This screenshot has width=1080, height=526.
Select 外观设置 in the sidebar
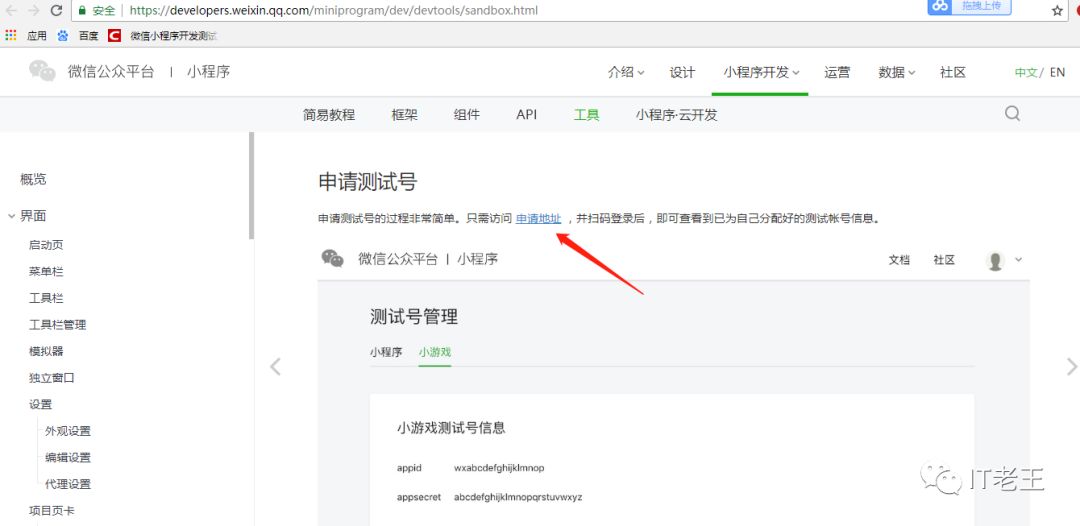pyautogui.click(x=68, y=431)
